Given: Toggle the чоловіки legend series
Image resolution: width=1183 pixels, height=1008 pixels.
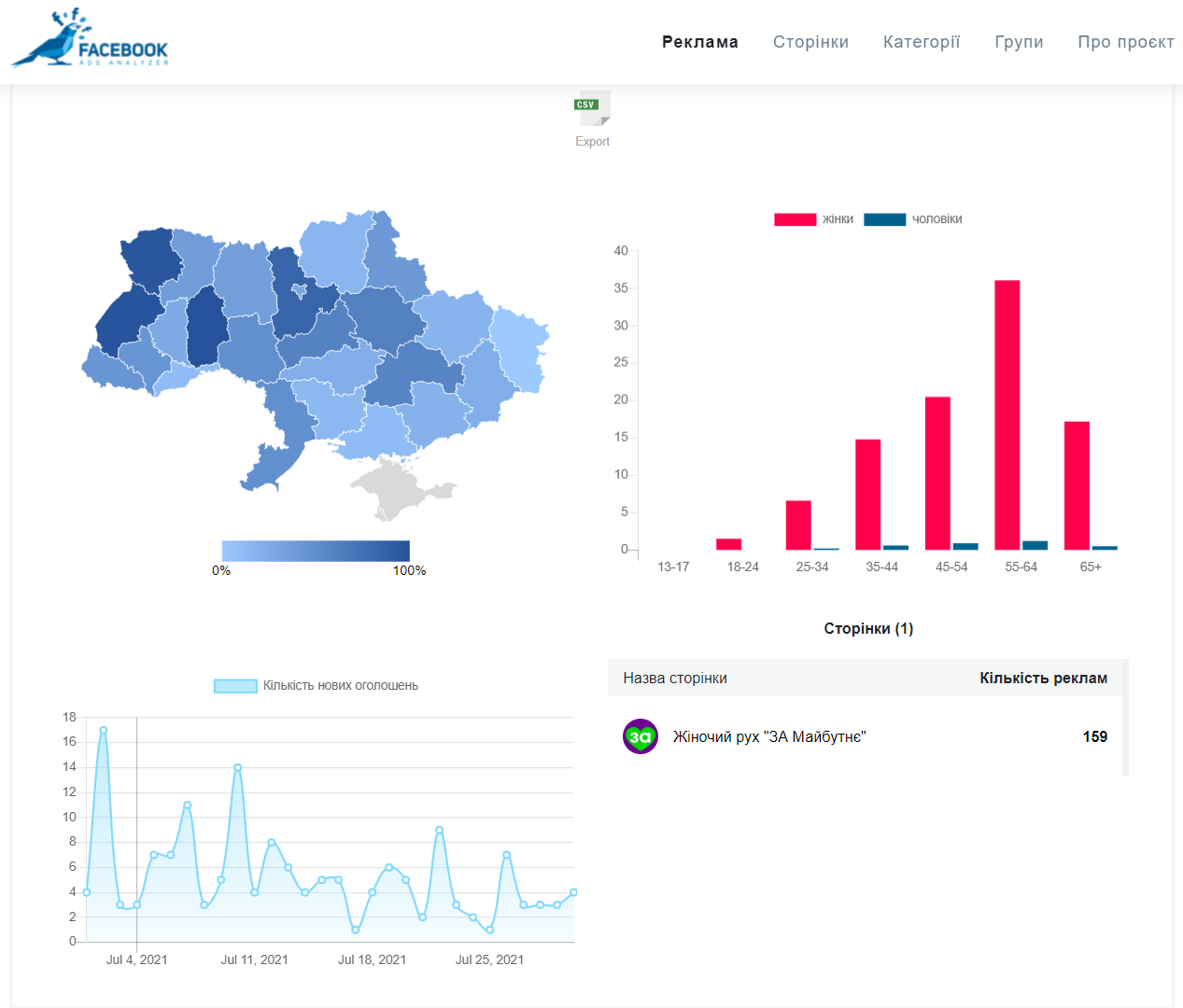Looking at the screenshot, I should (912, 219).
